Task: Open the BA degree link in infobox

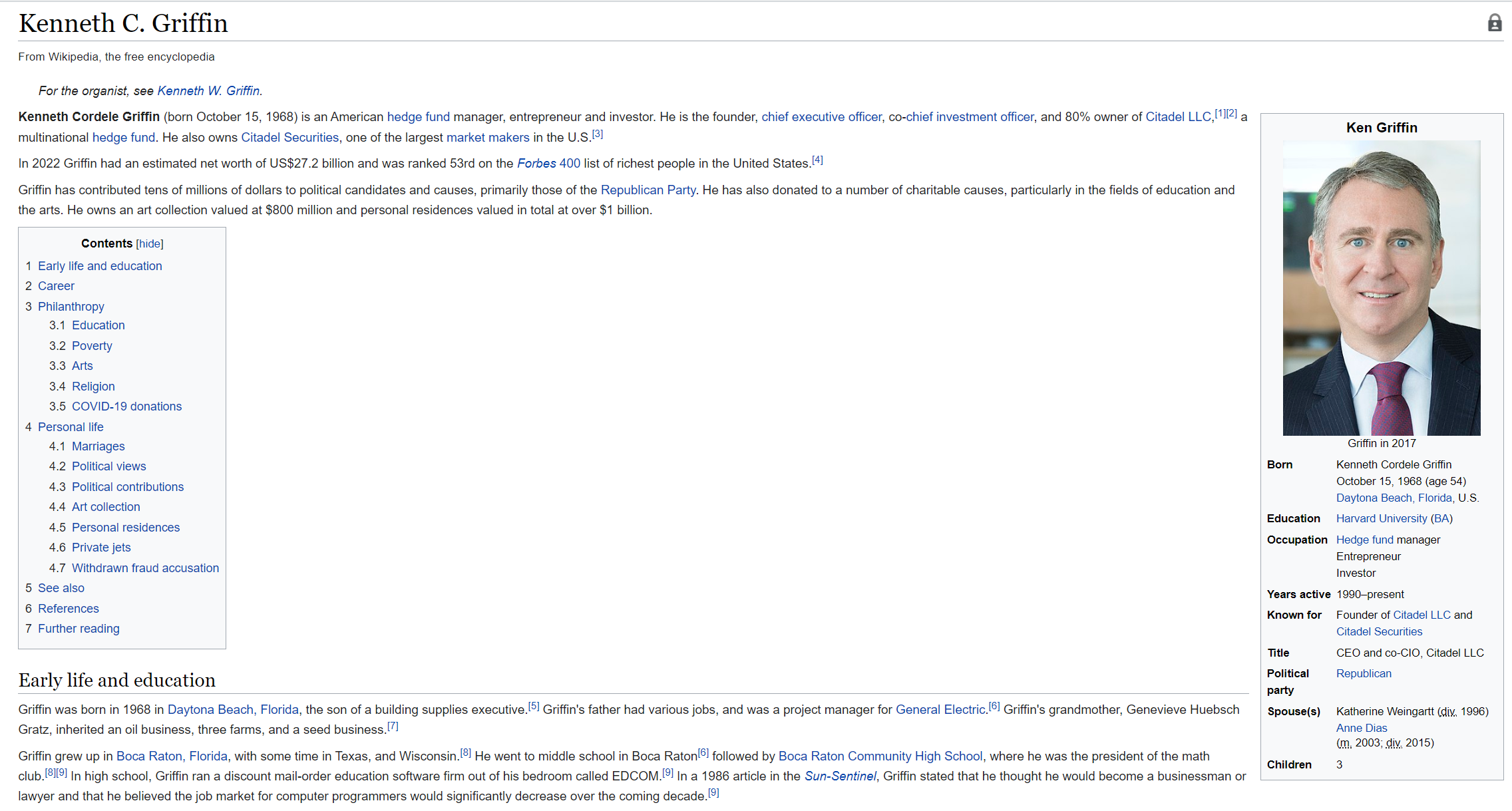Action: [x=1441, y=519]
